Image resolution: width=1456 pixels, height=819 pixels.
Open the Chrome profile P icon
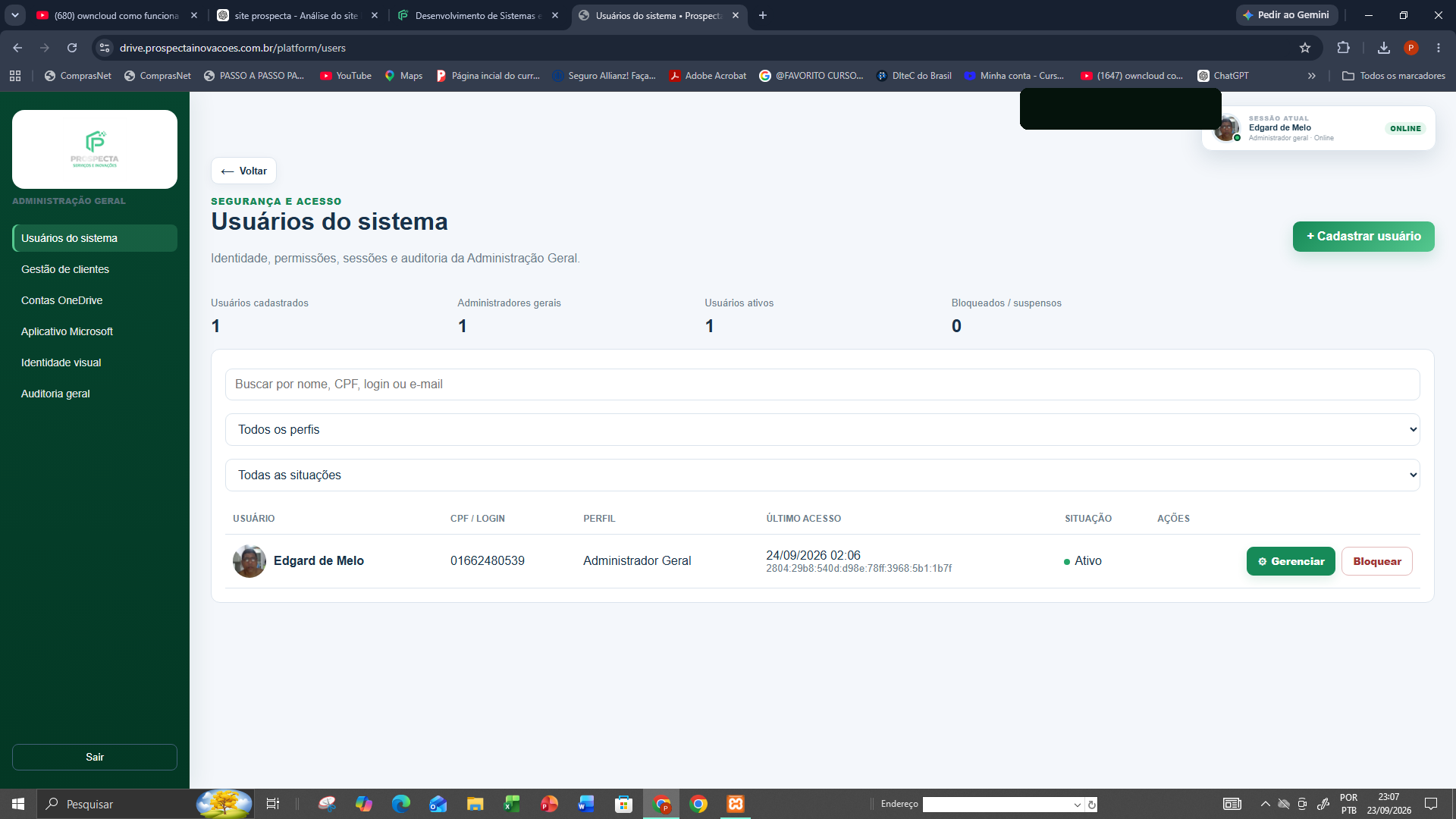pyautogui.click(x=1411, y=48)
